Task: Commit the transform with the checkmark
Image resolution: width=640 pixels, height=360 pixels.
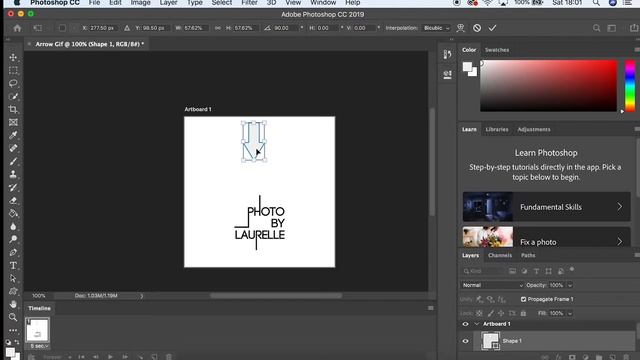Action: [x=492, y=28]
